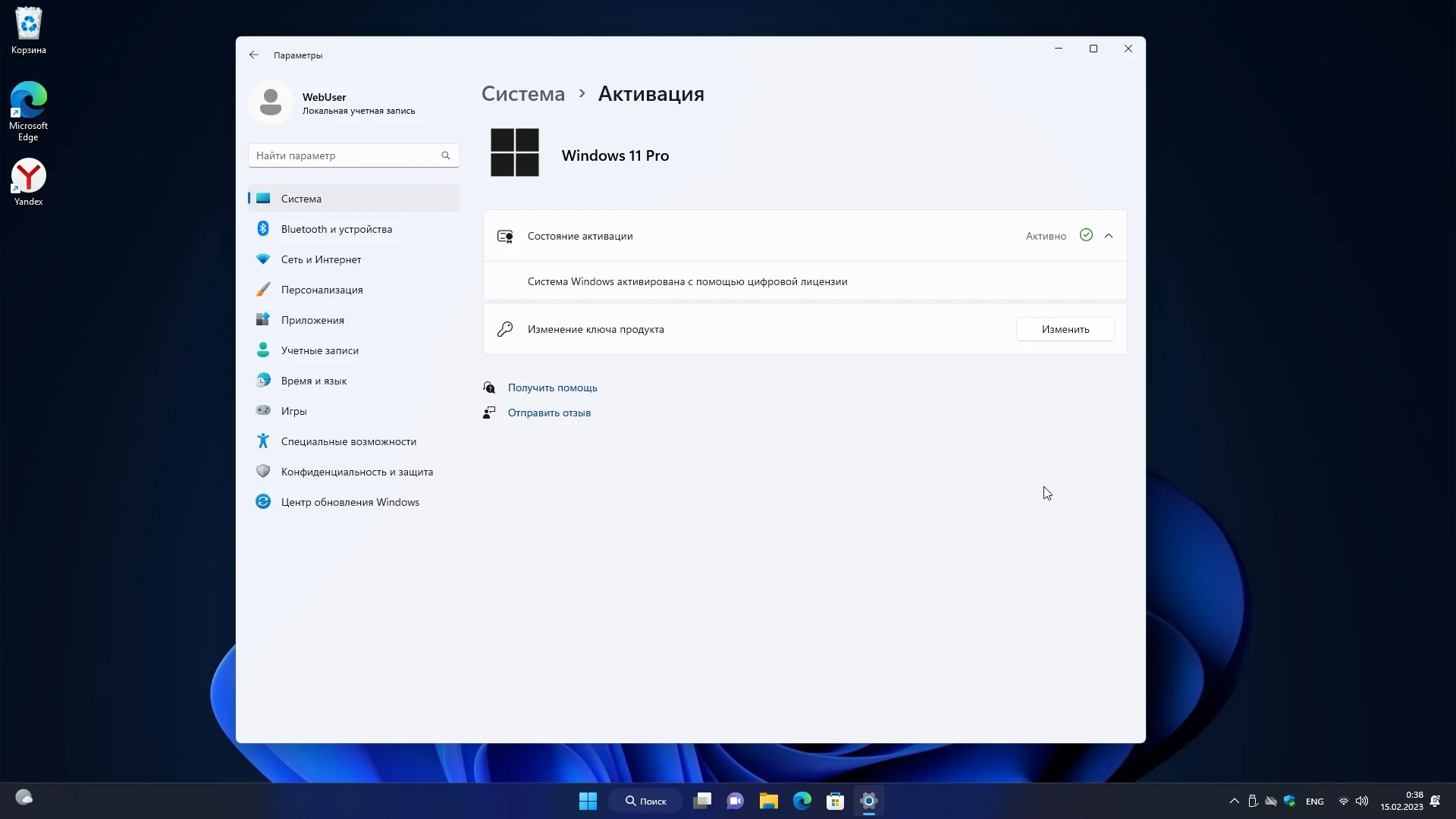Image resolution: width=1456 pixels, height=819 pixels.
Task: Open the Windows Start menu
Action: click(588, 801)
